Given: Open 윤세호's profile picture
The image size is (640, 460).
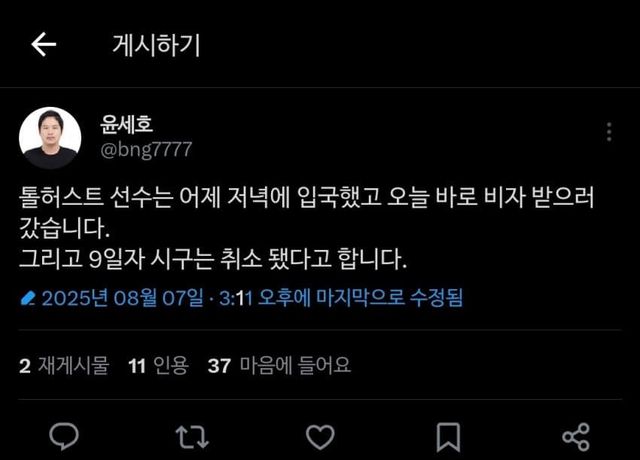Looking at the screenshot, I should point(50,138).
